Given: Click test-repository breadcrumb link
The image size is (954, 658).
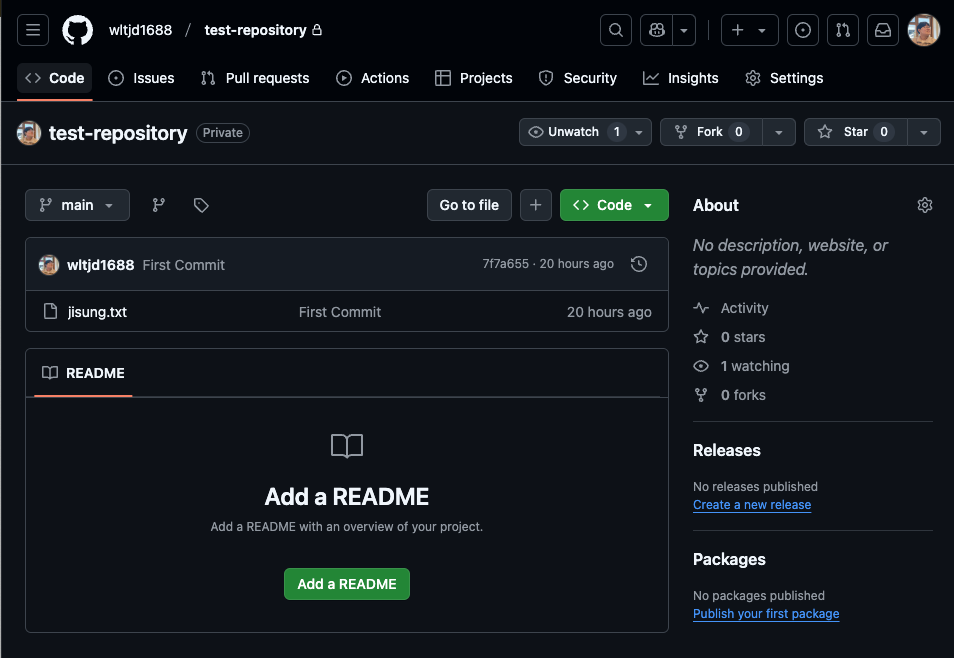Looking at the screenshot, I should tap(256, 30).
